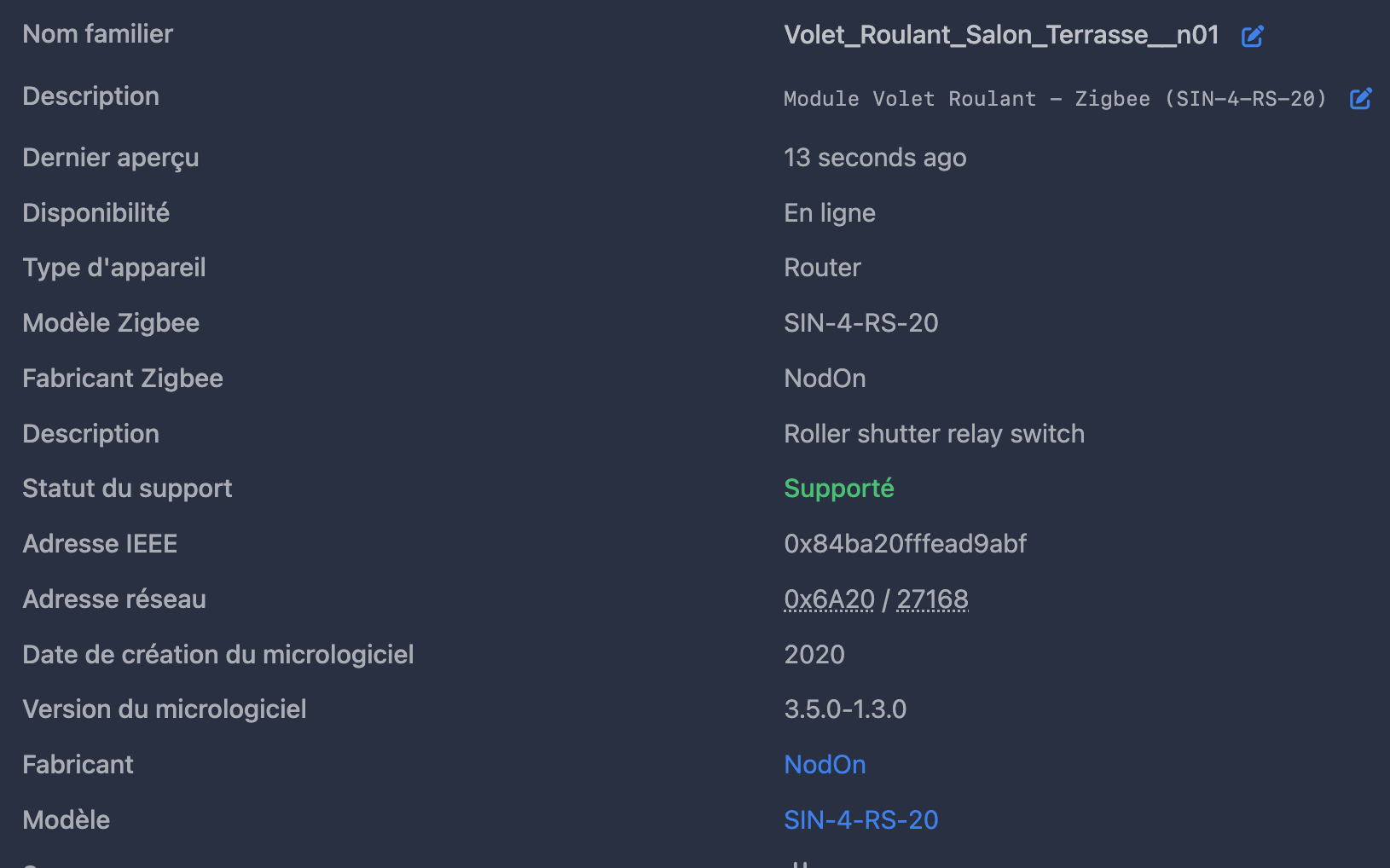
Task: Click the En ligne availability value
Action: click(830, 213)
